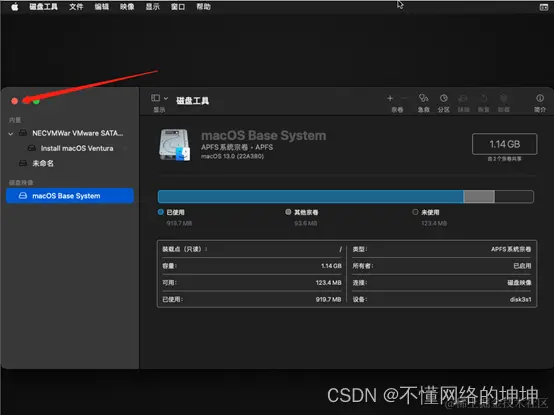The image size is (554, 415).
Task: Close the Disk Utility window with the red button
Action: (14, 101)
